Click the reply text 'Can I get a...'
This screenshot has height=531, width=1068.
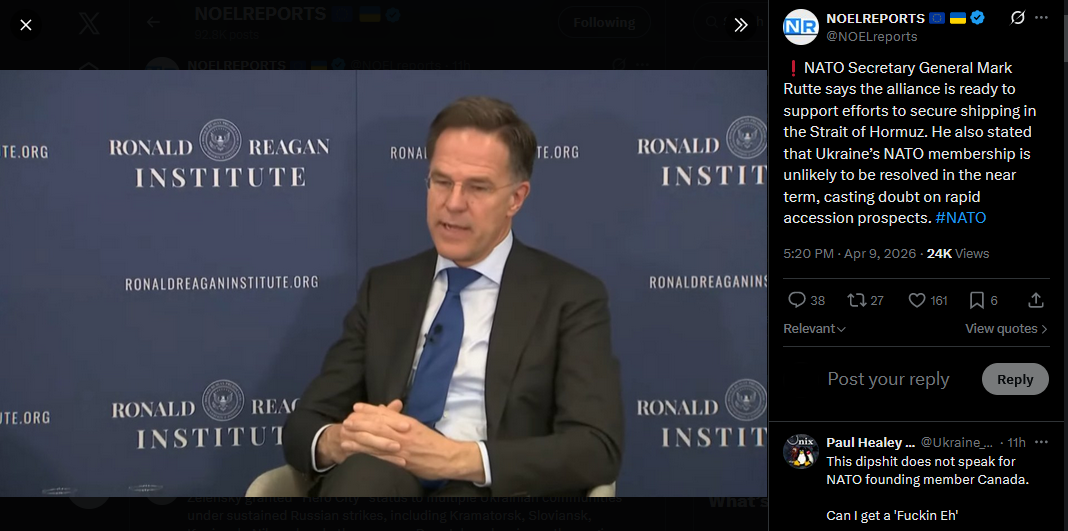tap(892, 516)
